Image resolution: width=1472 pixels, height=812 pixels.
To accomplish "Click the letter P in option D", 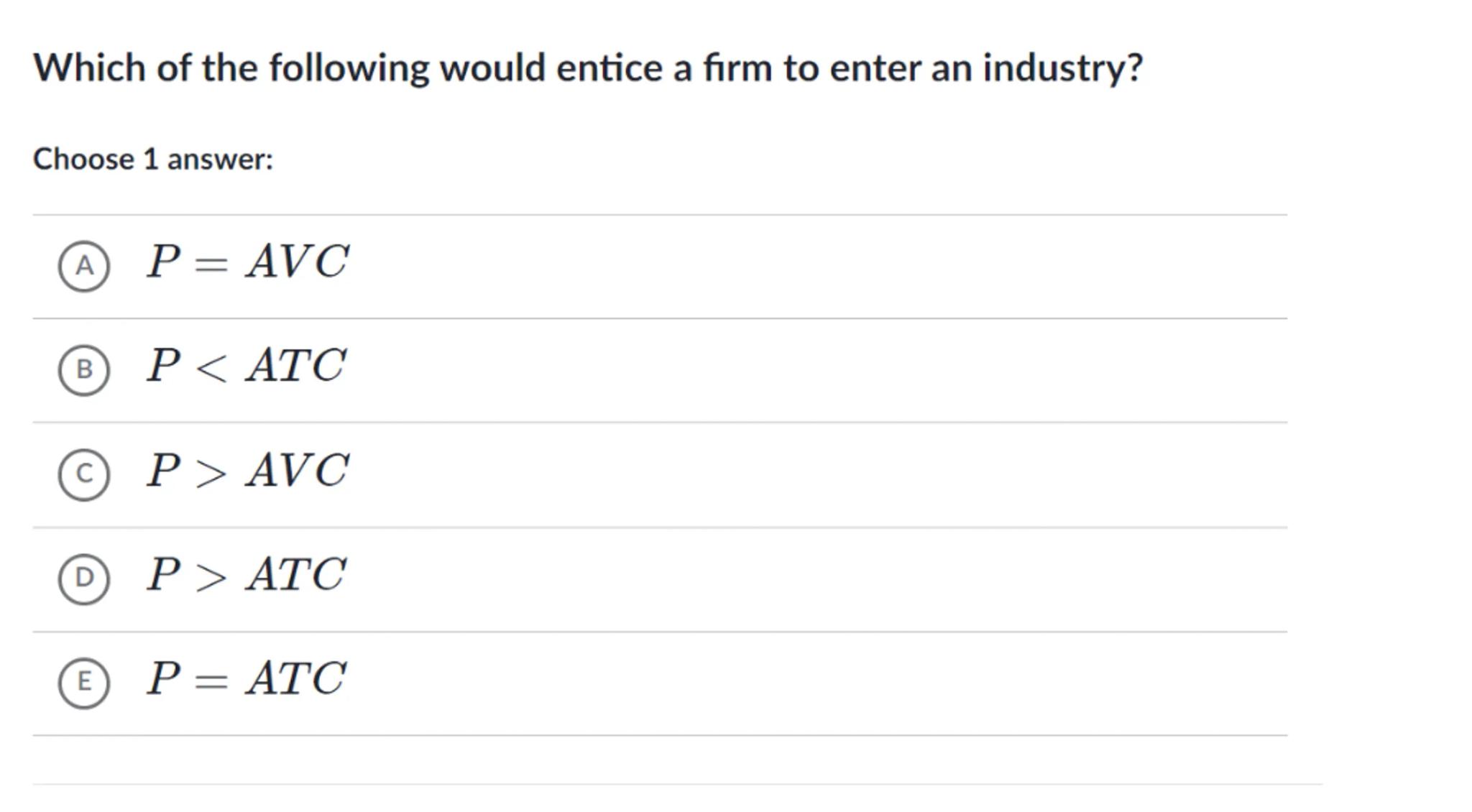I will tap(163, 574).
